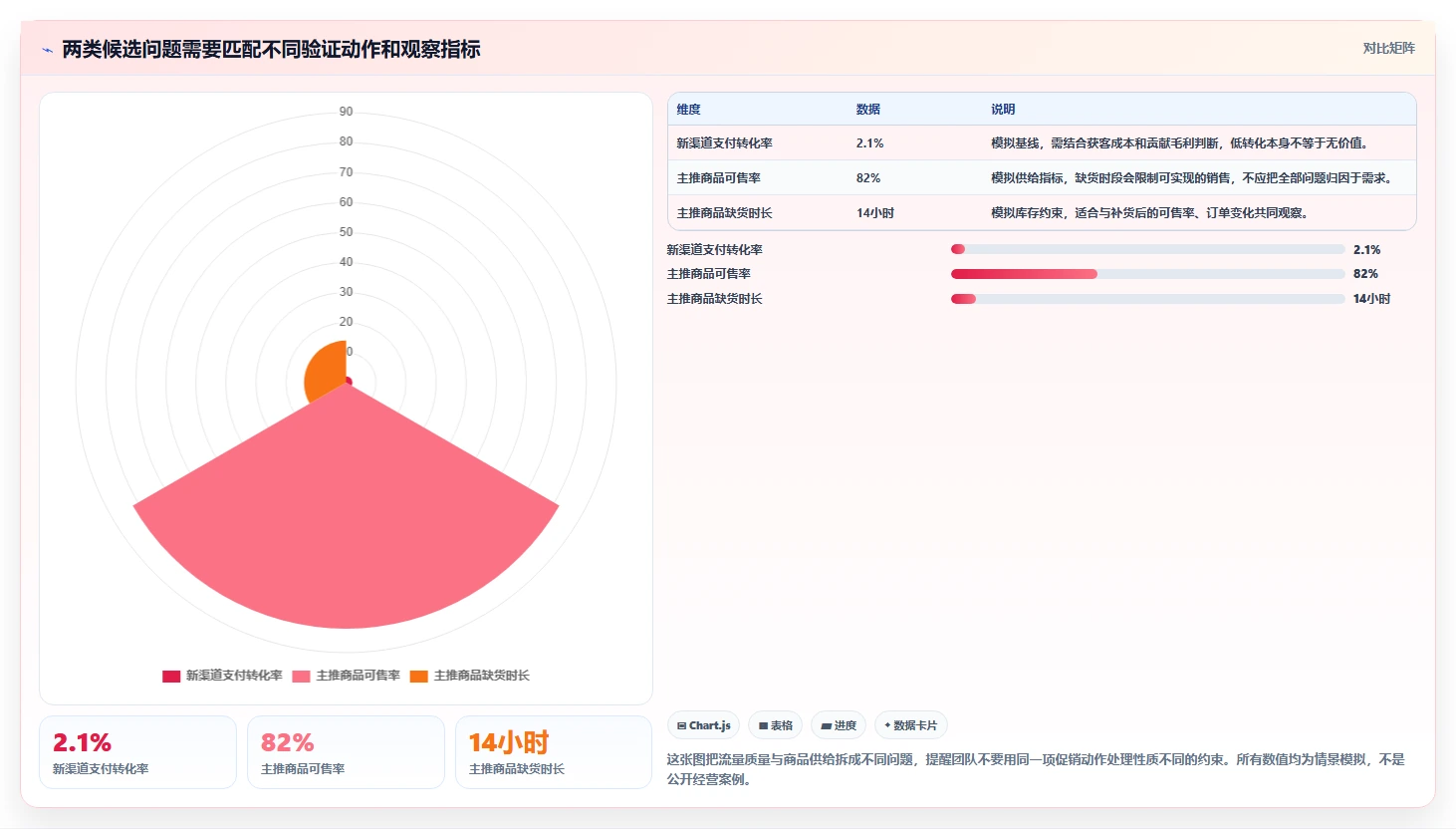Viewport: 1456px width, 829px height.
Task: Click the 新渠道支付转化率 progress bar
Action: [x=1147, y=249]
